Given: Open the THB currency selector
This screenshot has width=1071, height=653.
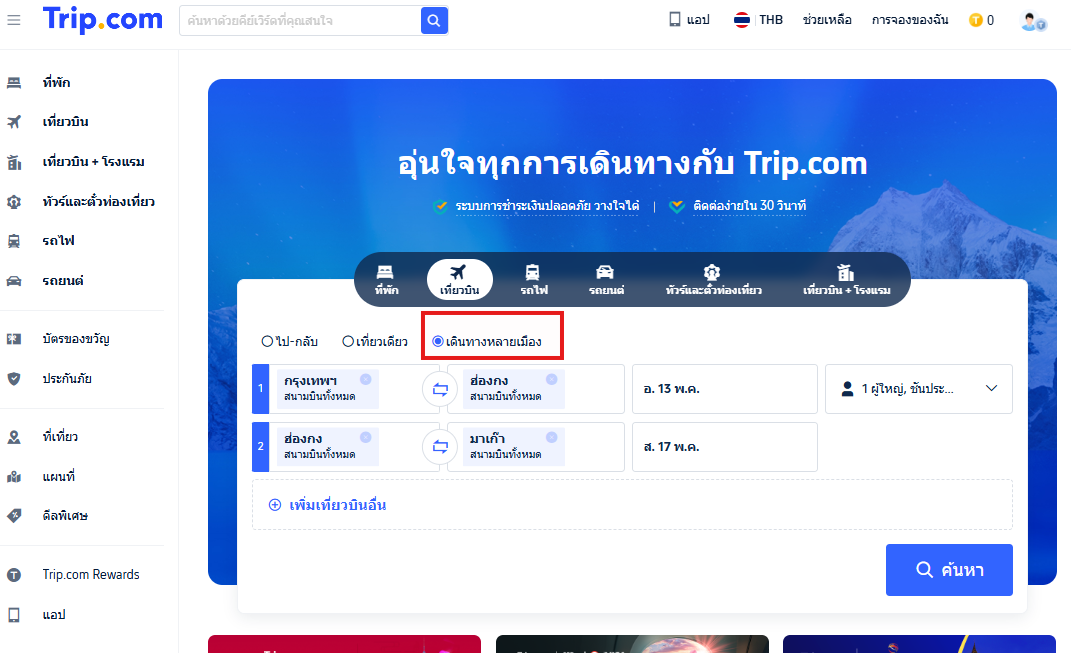Looking at the screenshot, I should point(758,18).
